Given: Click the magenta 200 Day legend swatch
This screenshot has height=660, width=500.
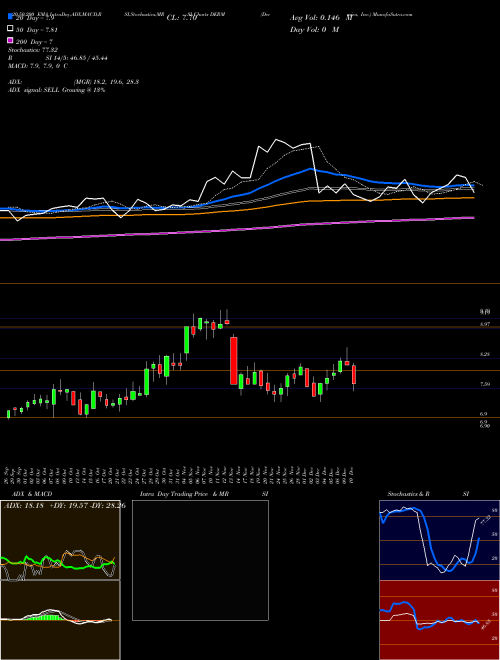Looking at the screenshot, I should [10, 40].
